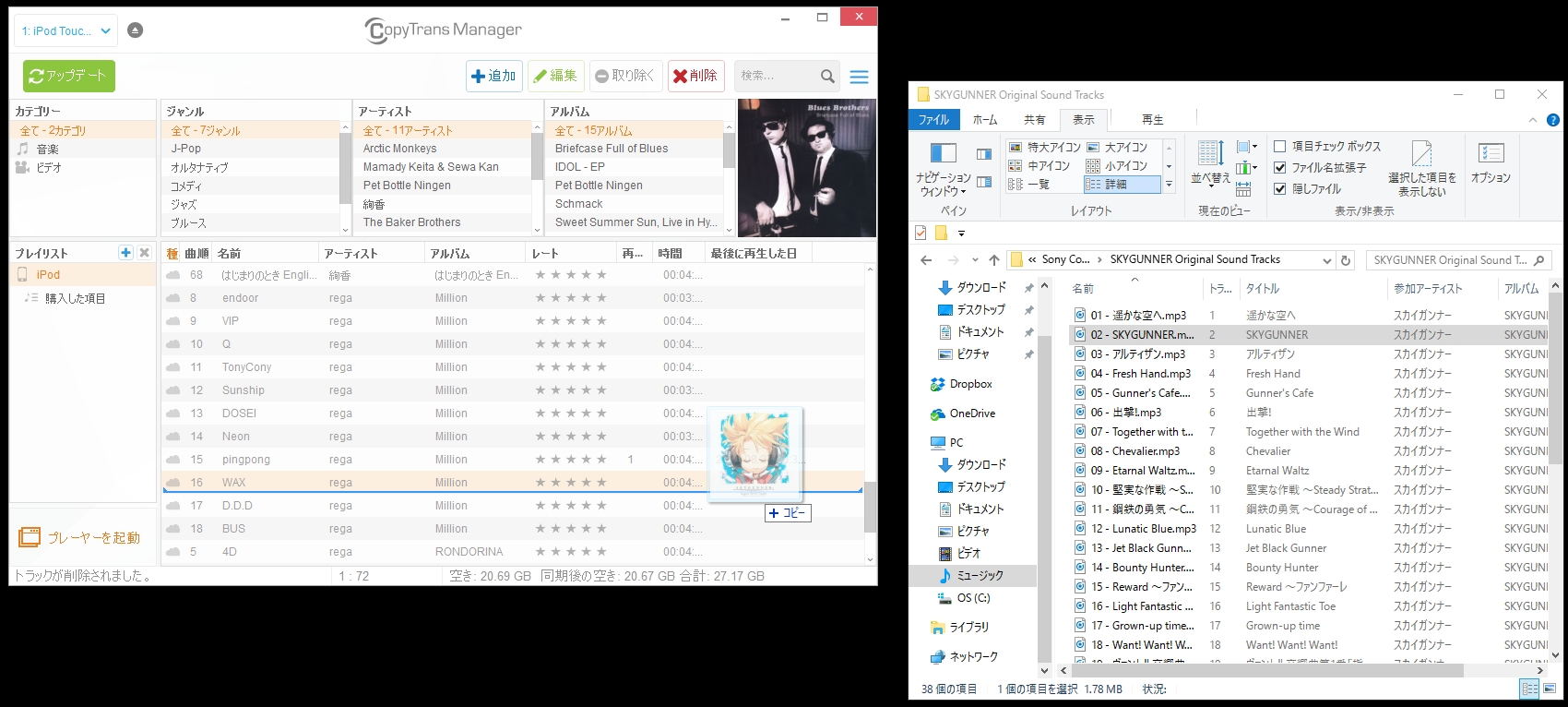This screenshot has width=1568, height=707.
Task: Delete playlist with the x icon
Action: (x=144, y=253)
